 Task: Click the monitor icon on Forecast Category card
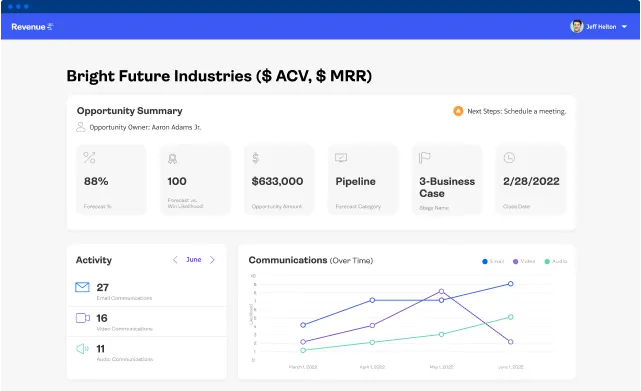[x=341, y=158]
